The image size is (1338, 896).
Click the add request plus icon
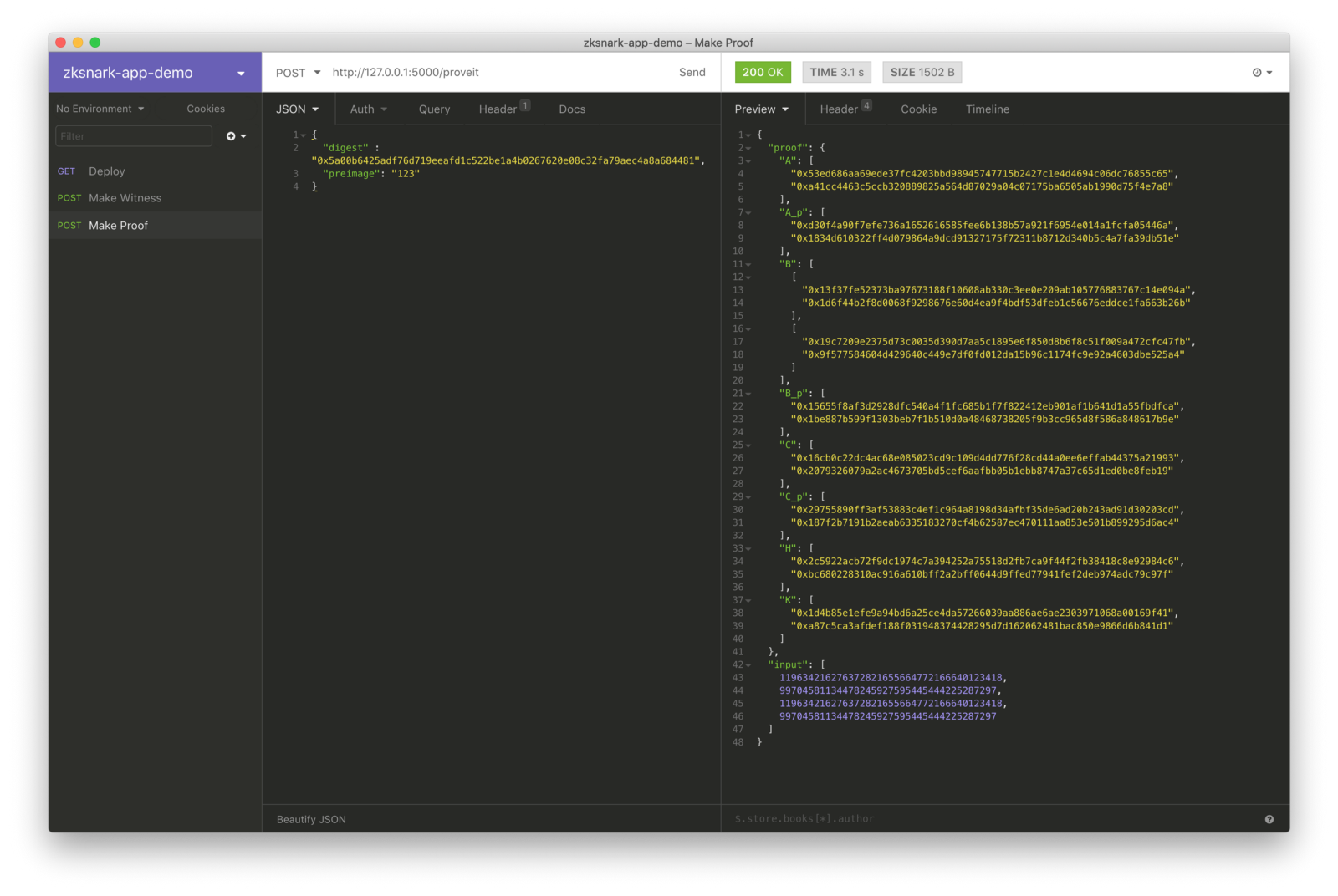235,136
